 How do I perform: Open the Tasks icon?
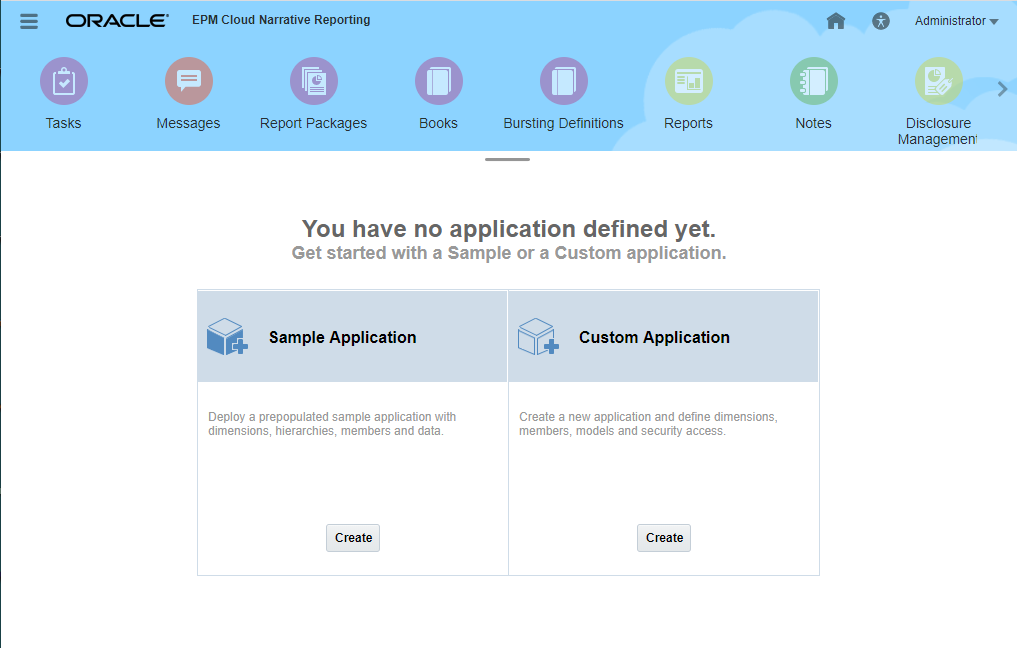click(64, 81)
